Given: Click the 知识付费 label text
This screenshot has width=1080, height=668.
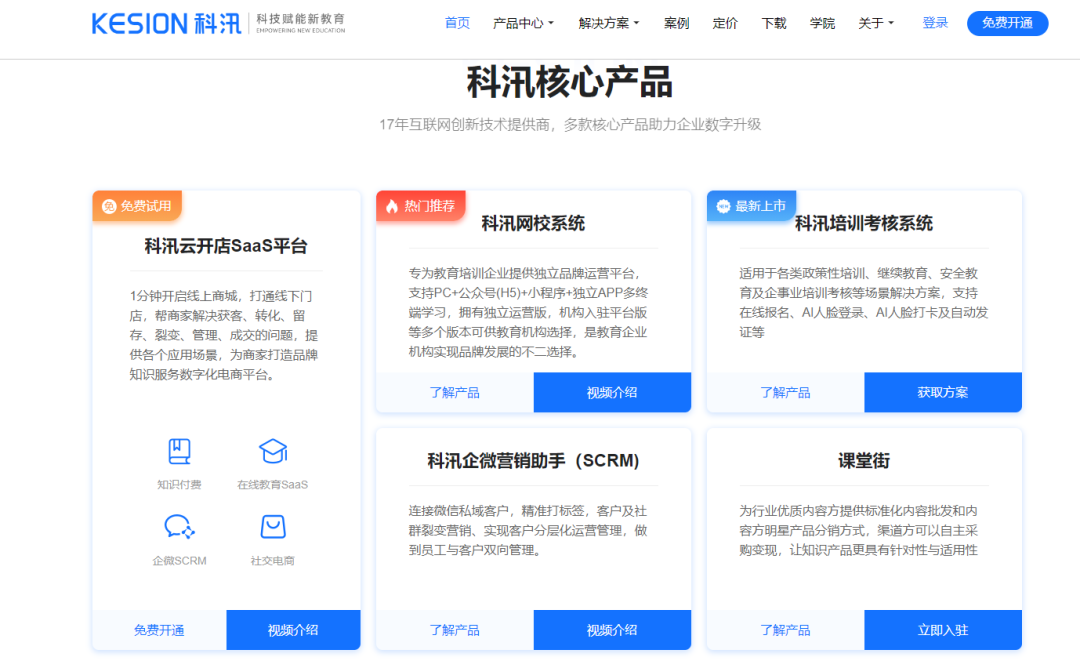Looking at the screenshot, I should [179, 485].
